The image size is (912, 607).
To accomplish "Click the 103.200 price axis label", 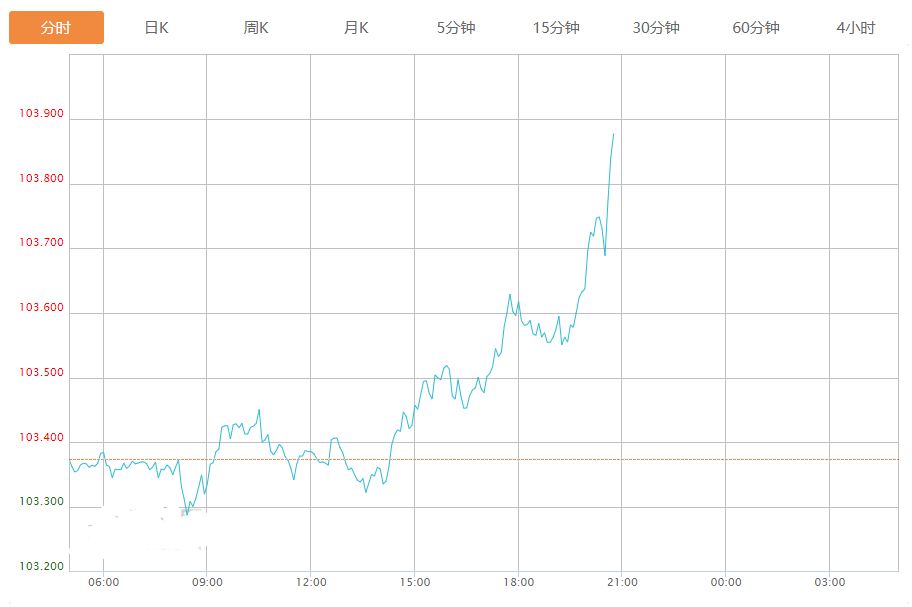I will tap(41, 567).
